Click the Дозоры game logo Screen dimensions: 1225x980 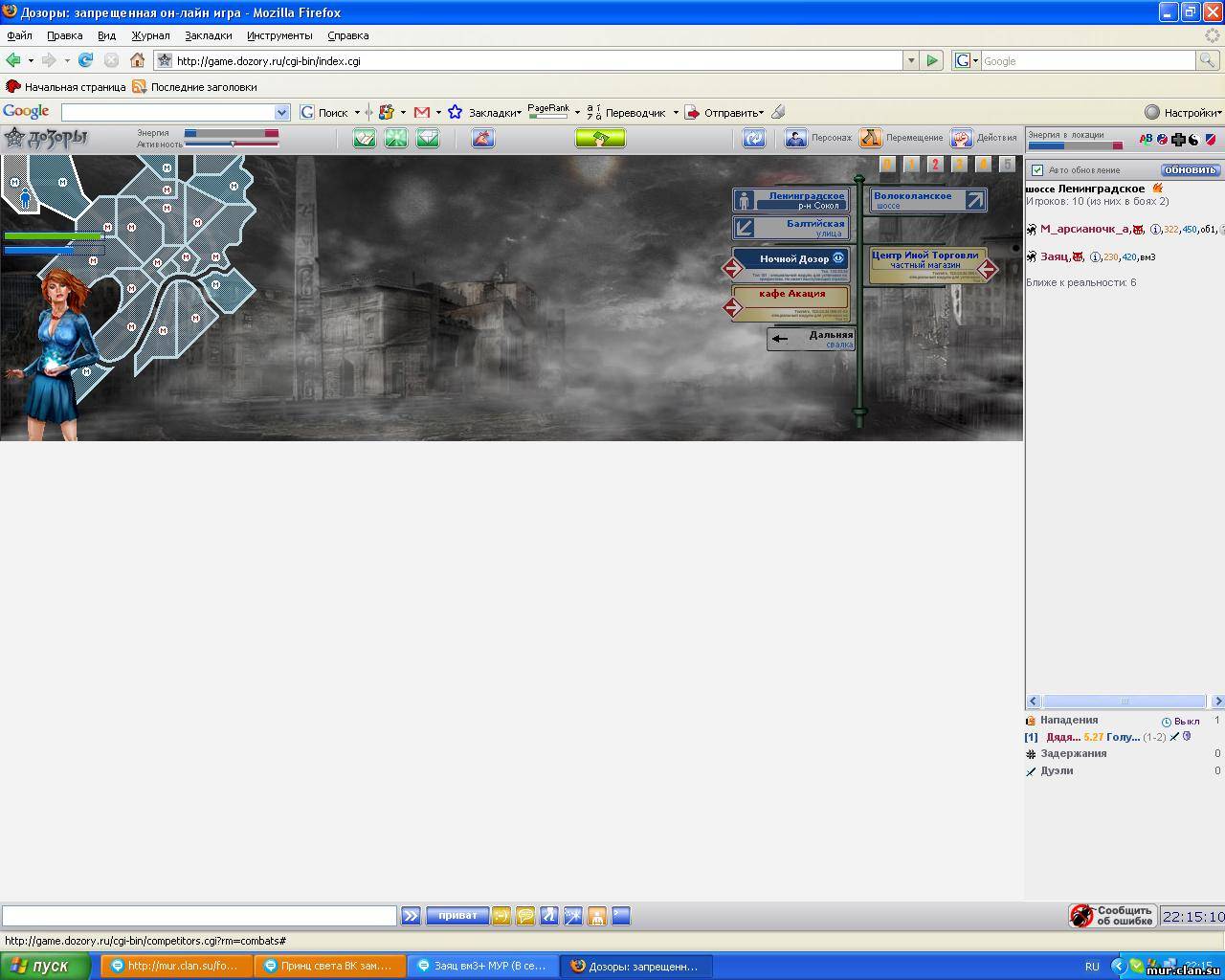(x=46, y=138)
